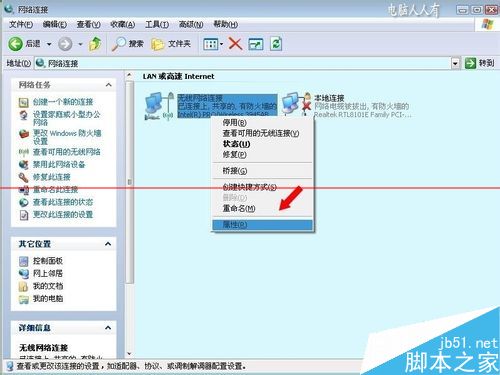Click the repair connection wrench icon

coord(24,177)
